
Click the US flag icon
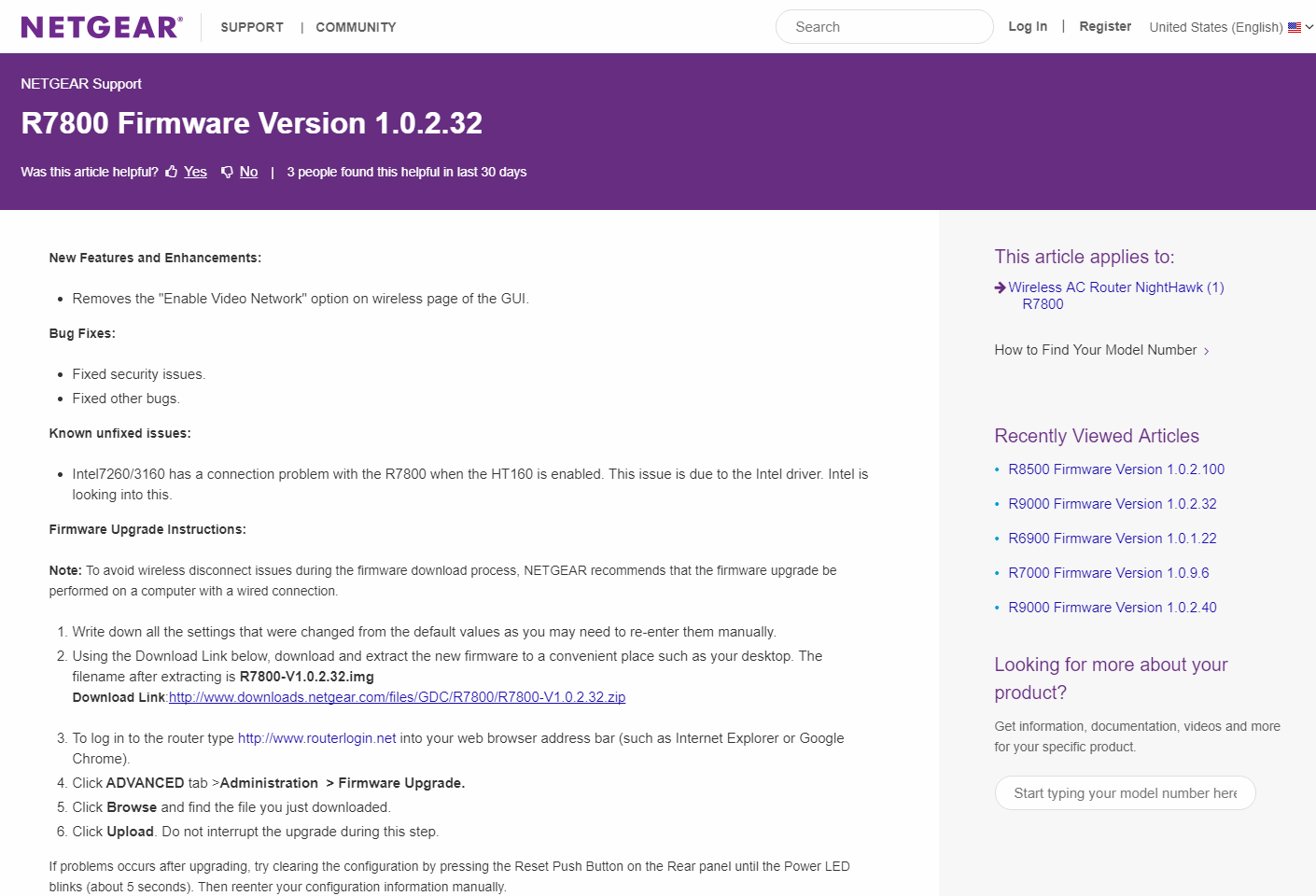(x=1295, y=27)
